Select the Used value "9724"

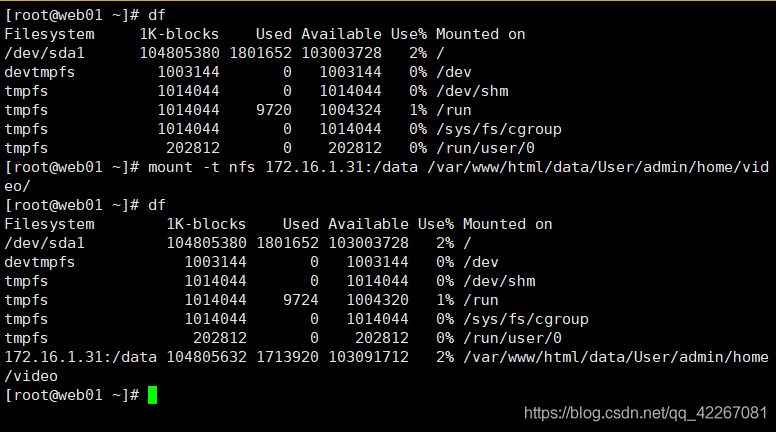301,300
